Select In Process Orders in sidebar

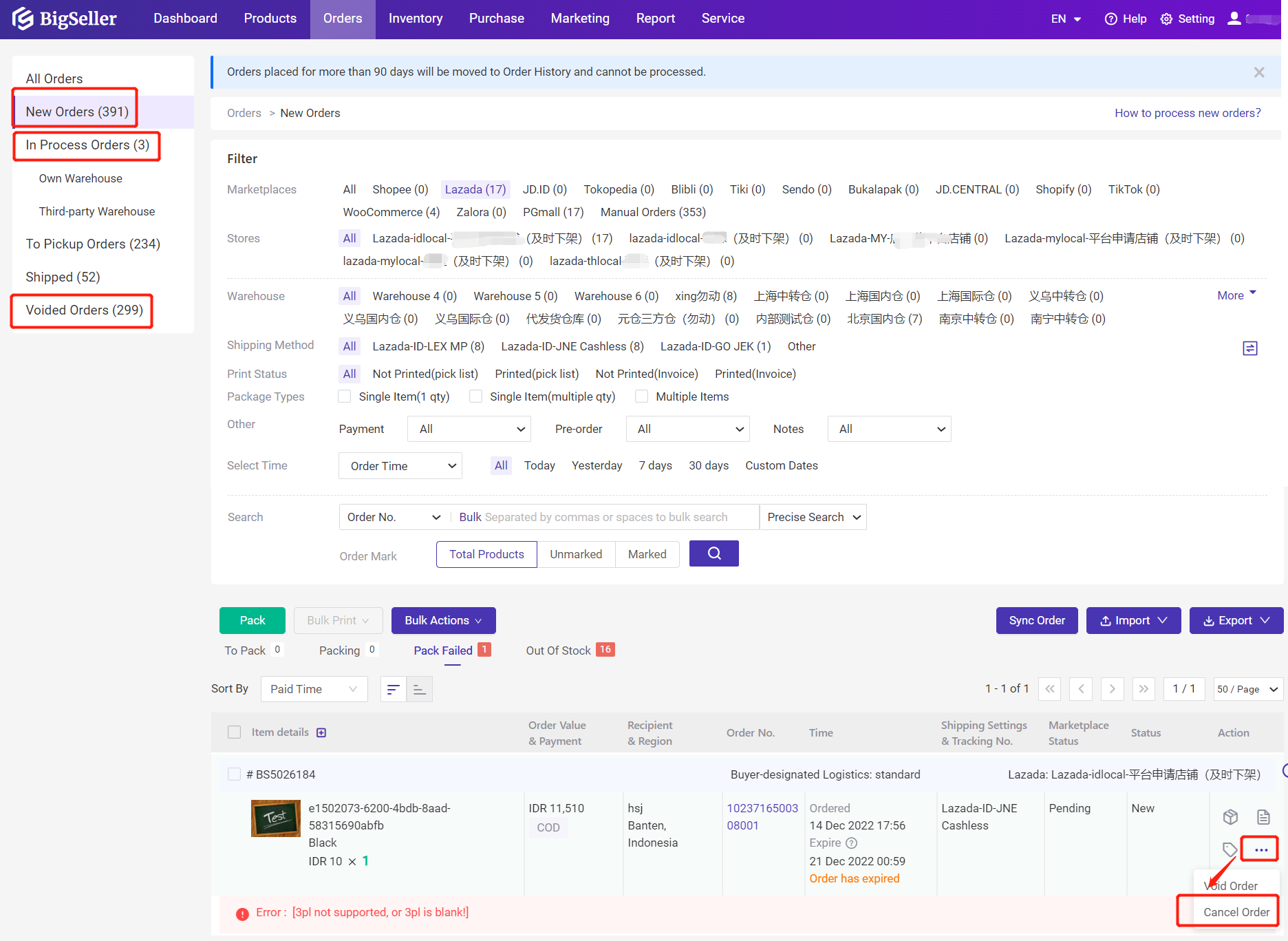[x=87, y=145]
